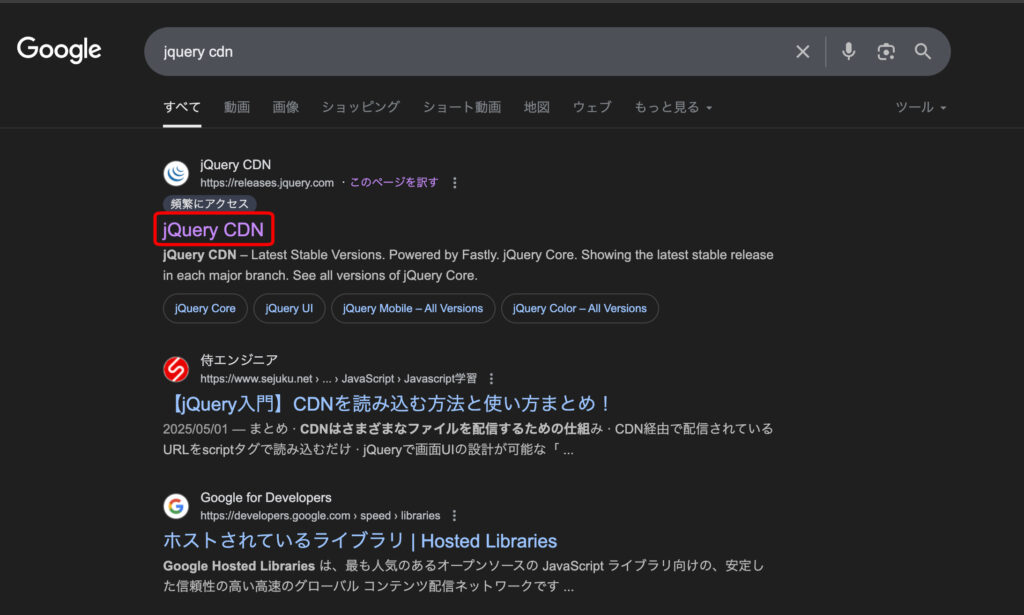Switch to the ウェブ tab

[592, 107]
